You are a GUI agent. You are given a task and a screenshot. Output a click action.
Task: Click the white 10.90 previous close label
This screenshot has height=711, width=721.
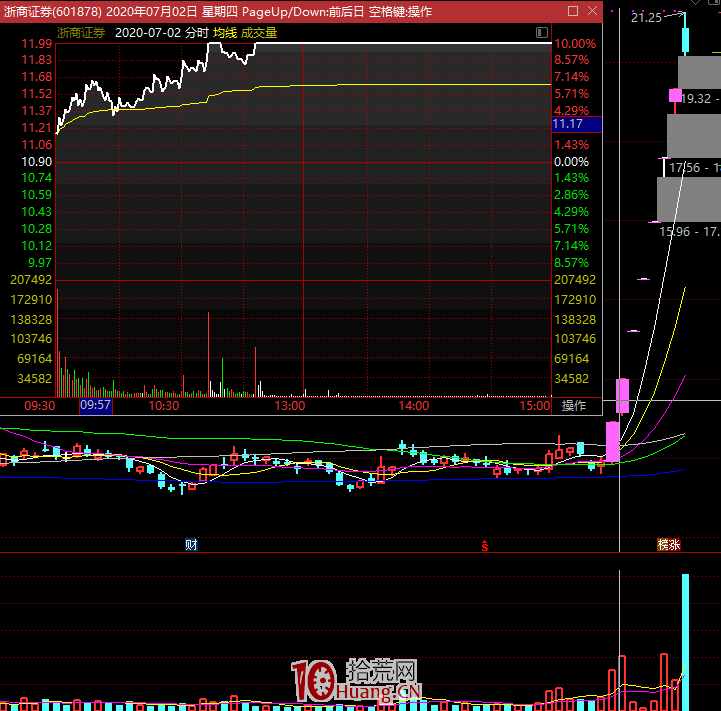click(37, 161)
